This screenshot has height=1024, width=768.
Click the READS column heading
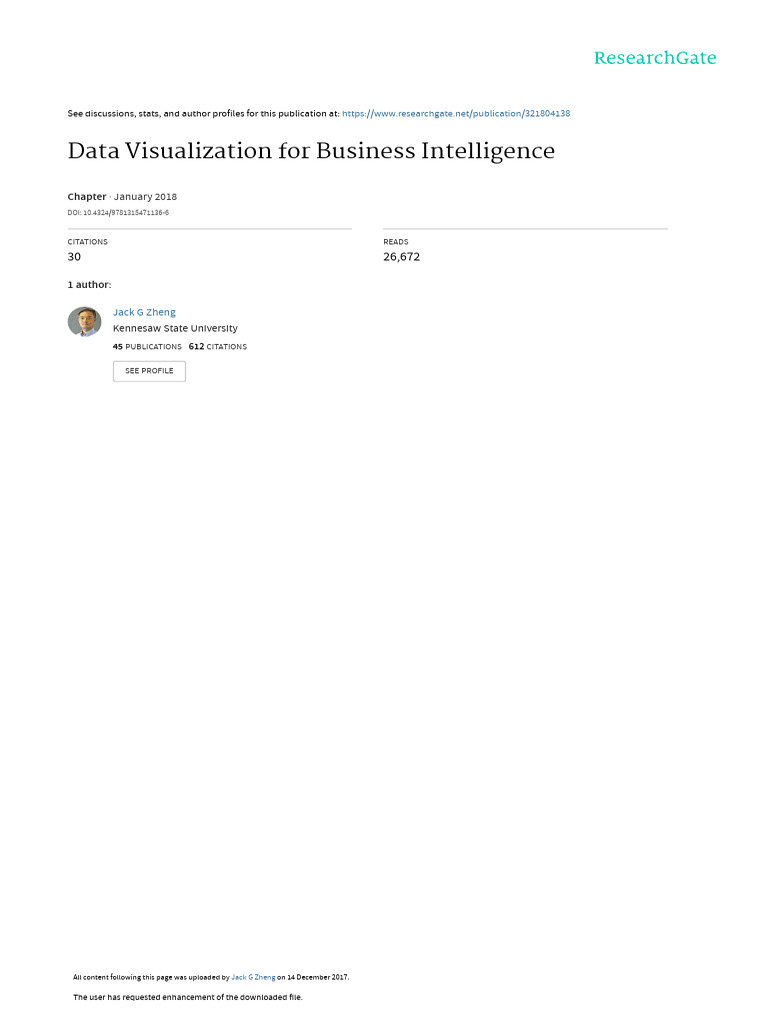(x=396, y=242)
